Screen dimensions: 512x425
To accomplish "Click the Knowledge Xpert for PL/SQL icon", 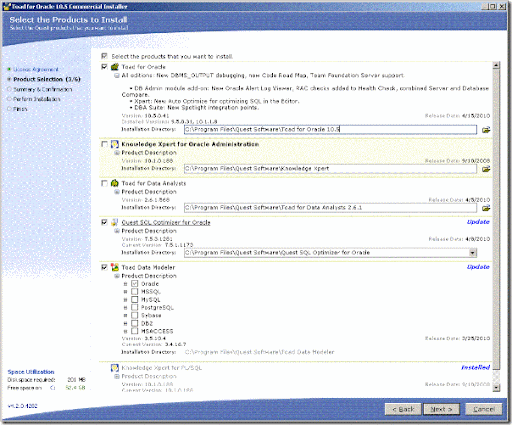I will coord(115,368).
